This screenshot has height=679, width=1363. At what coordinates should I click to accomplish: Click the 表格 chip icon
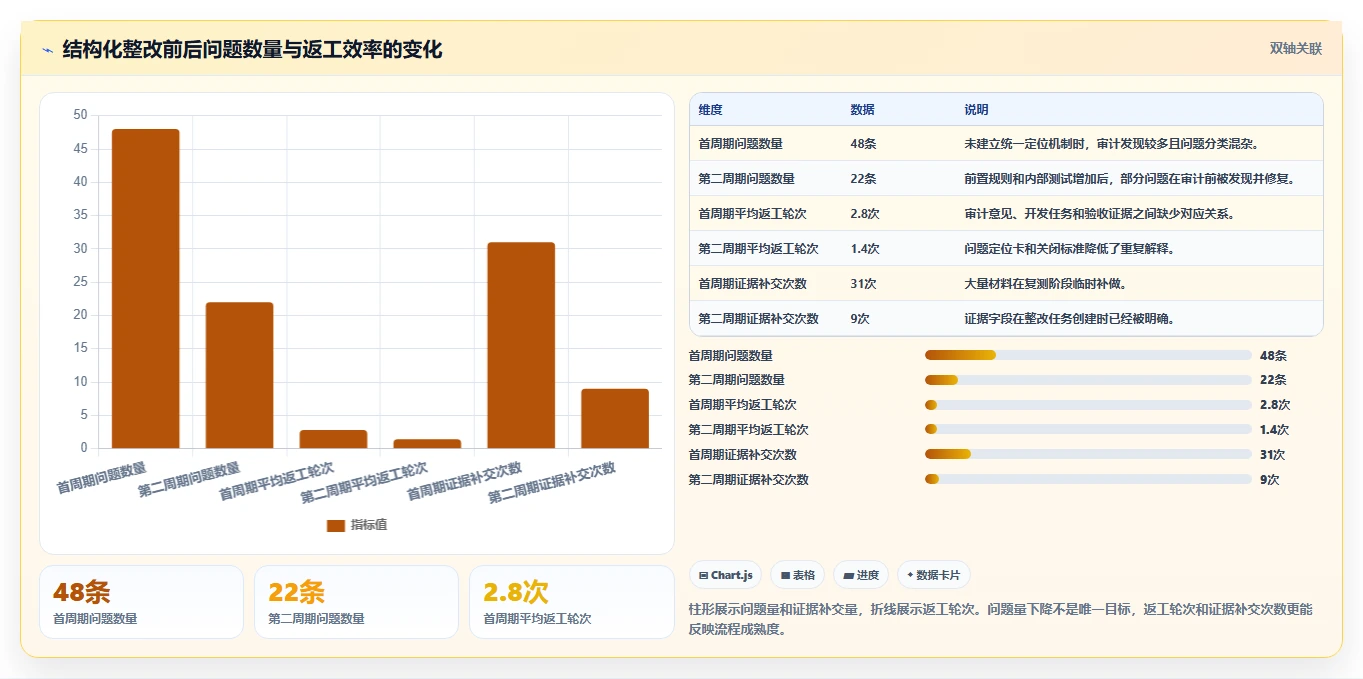[785, 575]
